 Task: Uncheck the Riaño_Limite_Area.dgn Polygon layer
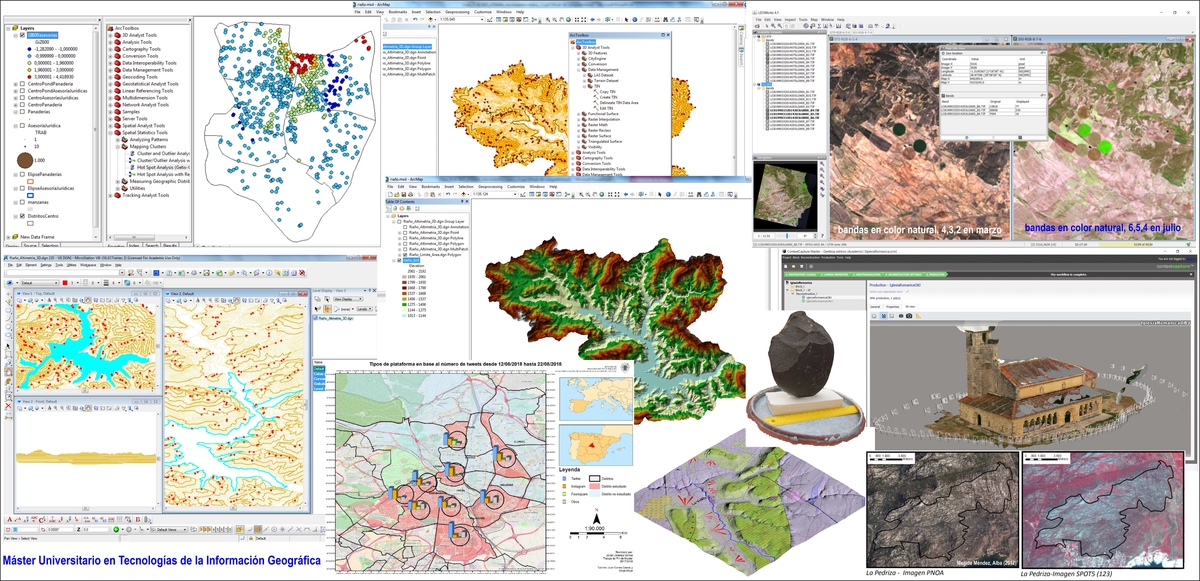(405, 255)
